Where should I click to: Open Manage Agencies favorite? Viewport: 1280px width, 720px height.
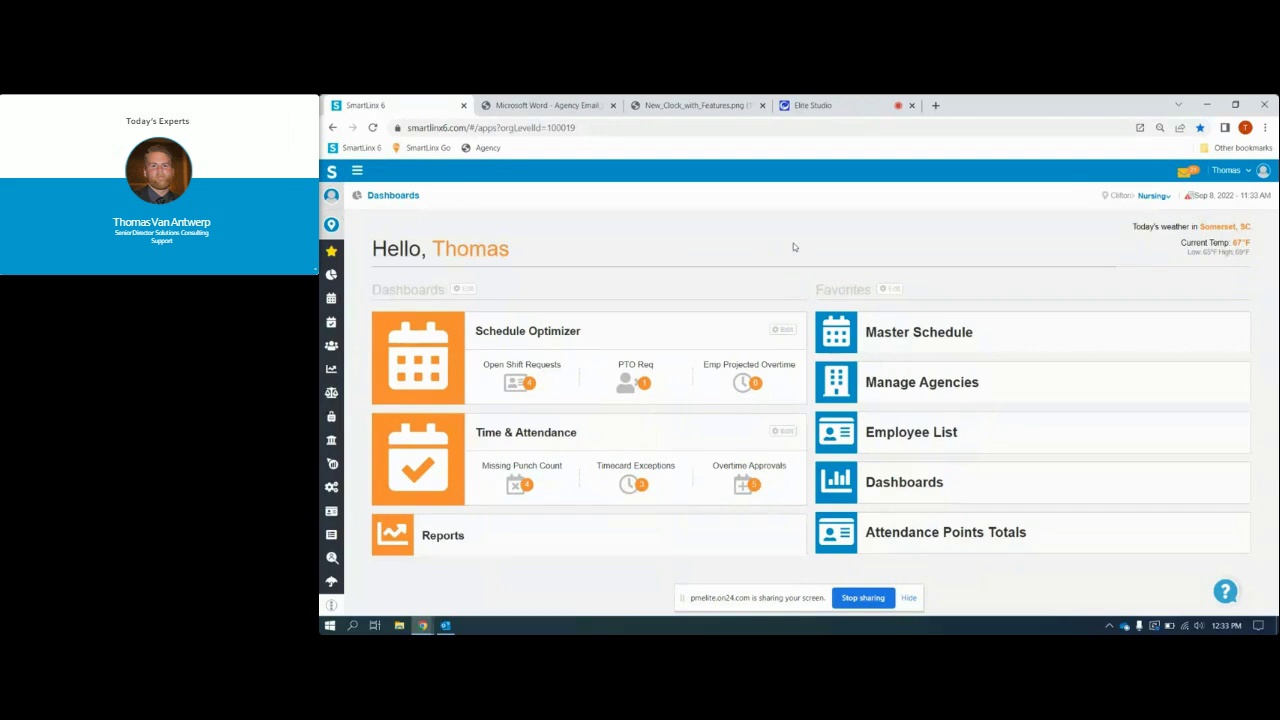point(1033,382)
